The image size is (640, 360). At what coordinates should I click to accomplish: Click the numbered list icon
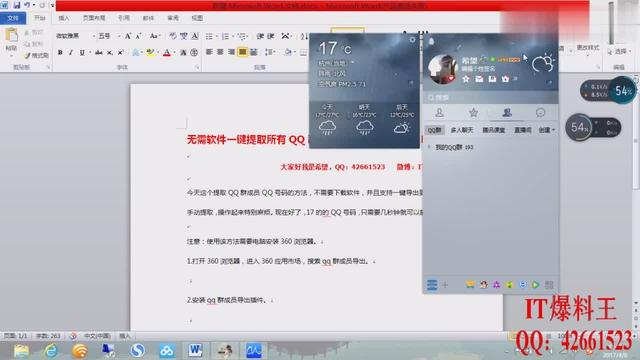(225, 36)
